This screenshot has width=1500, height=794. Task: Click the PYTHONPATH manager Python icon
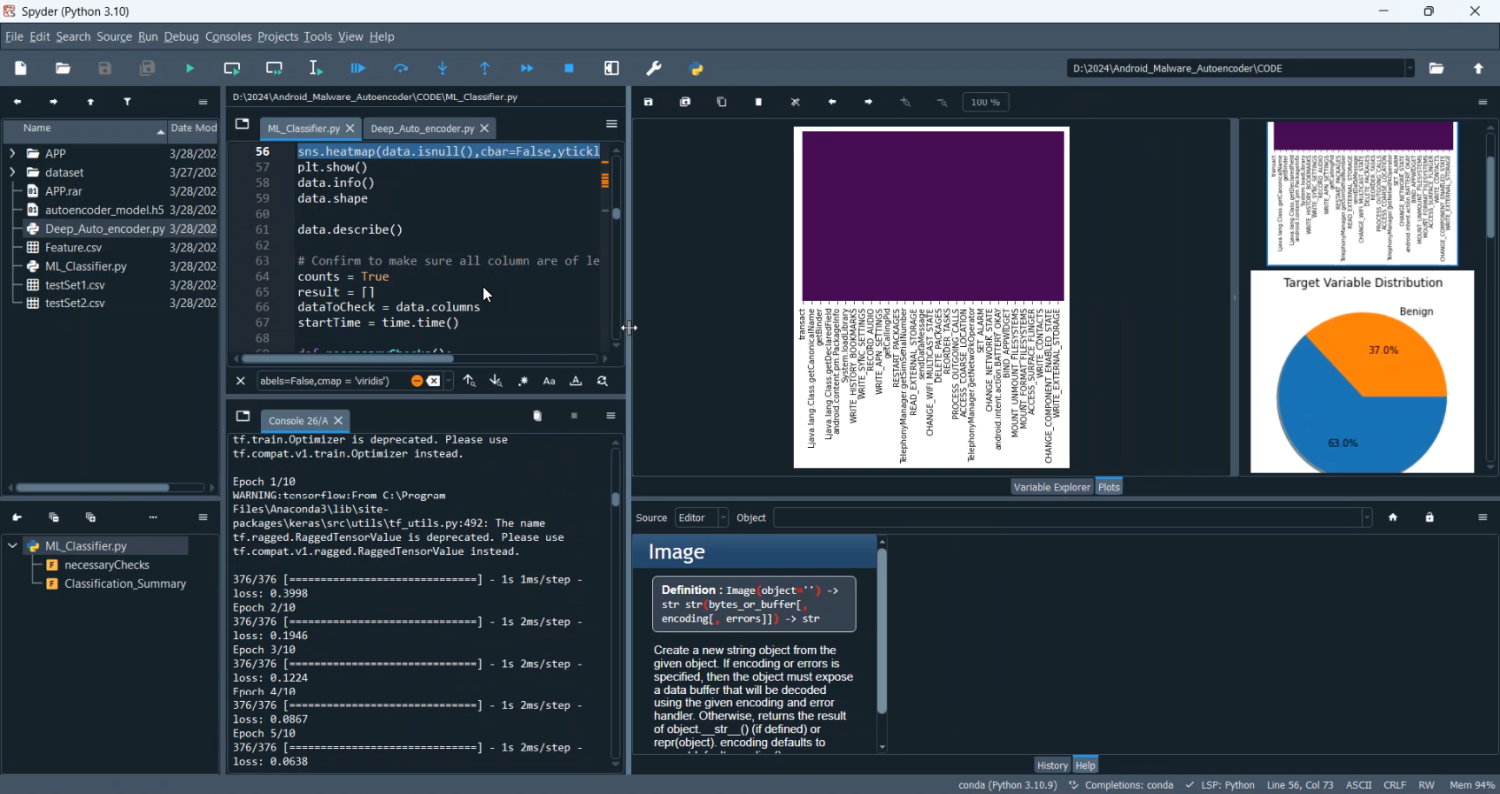pyautogui.click(x=697, y=69)
